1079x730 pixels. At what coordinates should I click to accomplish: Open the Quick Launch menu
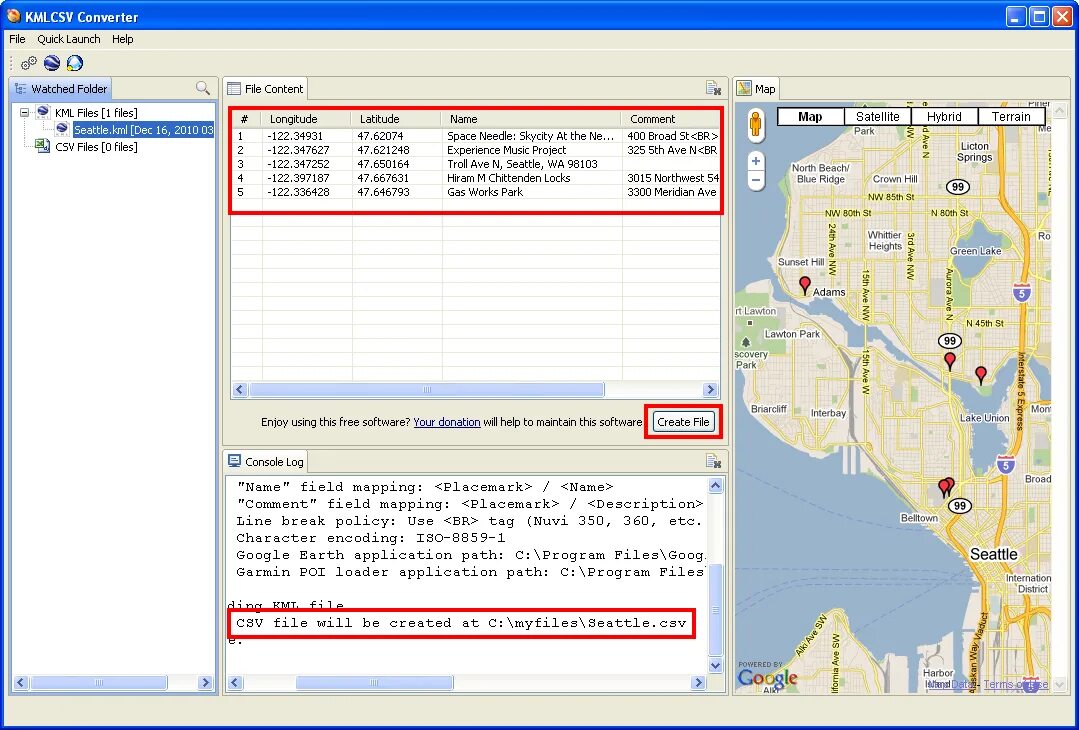(x=69, y=39)
